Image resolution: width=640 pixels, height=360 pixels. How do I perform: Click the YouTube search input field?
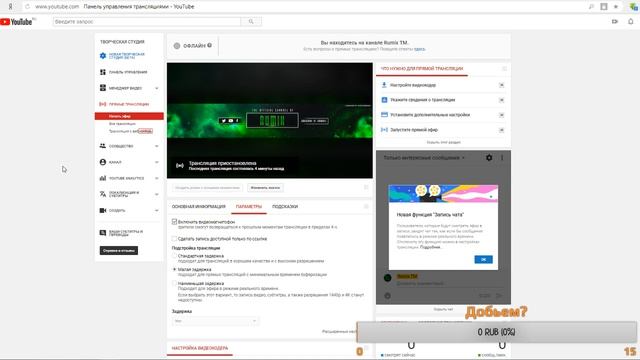147,22
